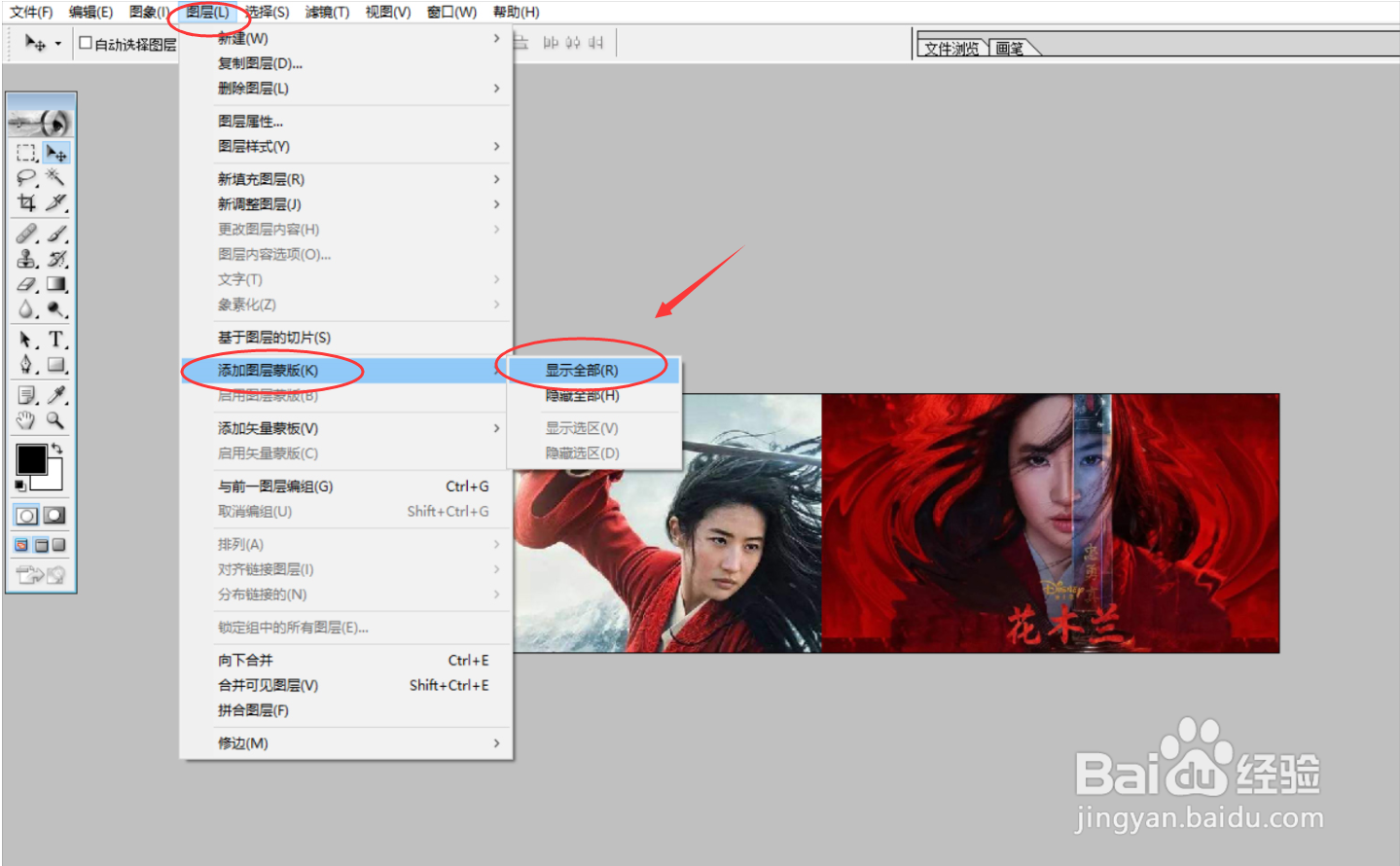Expand the 新调整图层(J) submenu arrow
1400x866 pixels.
(496, 204)
